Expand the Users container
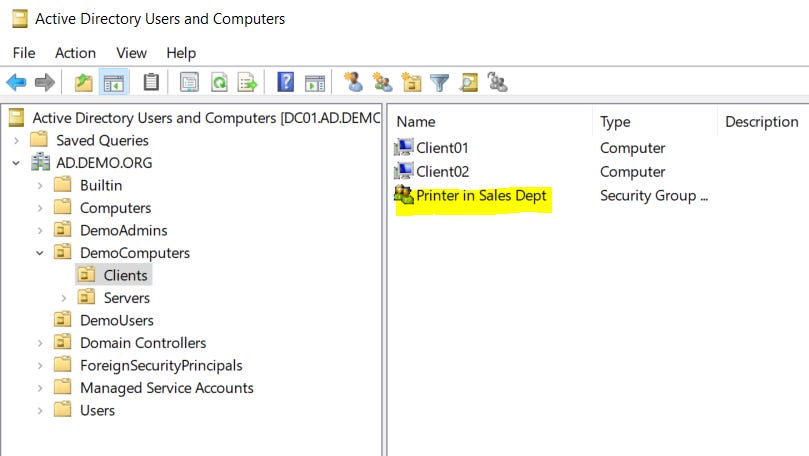This screenshot has width=809, height=456. pos(40,411)
